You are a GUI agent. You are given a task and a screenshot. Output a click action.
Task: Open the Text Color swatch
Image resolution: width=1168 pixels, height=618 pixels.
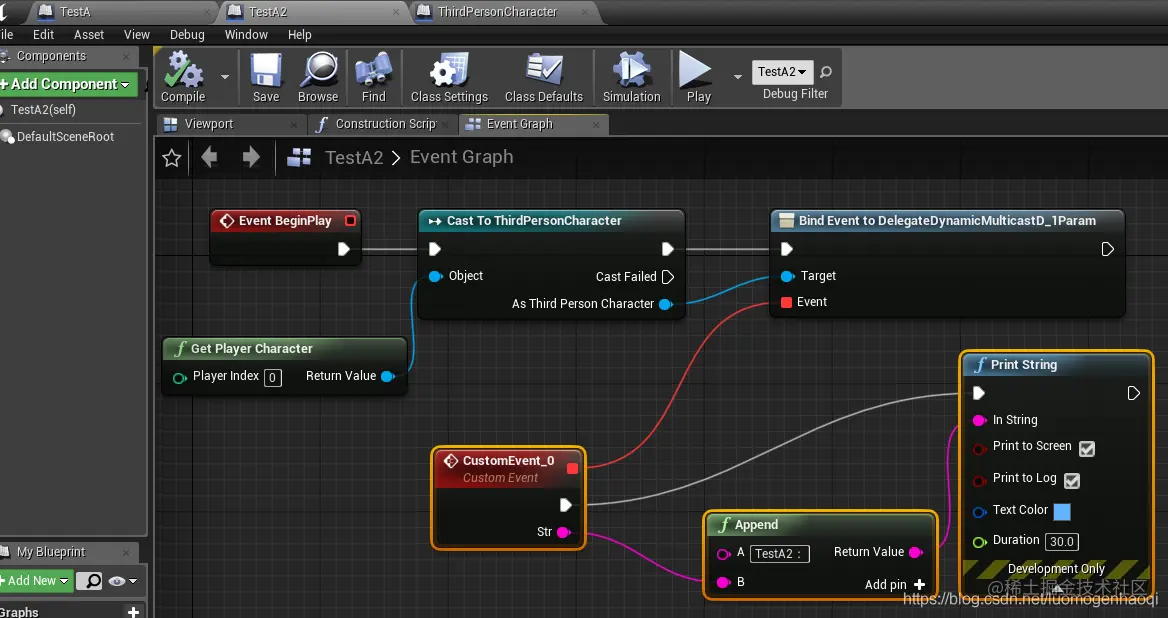pyautogui.click(x=1062, y=512)
